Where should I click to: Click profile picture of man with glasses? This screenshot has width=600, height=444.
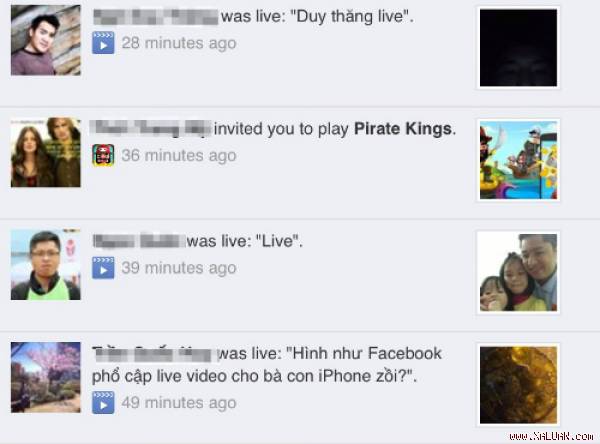46,264
